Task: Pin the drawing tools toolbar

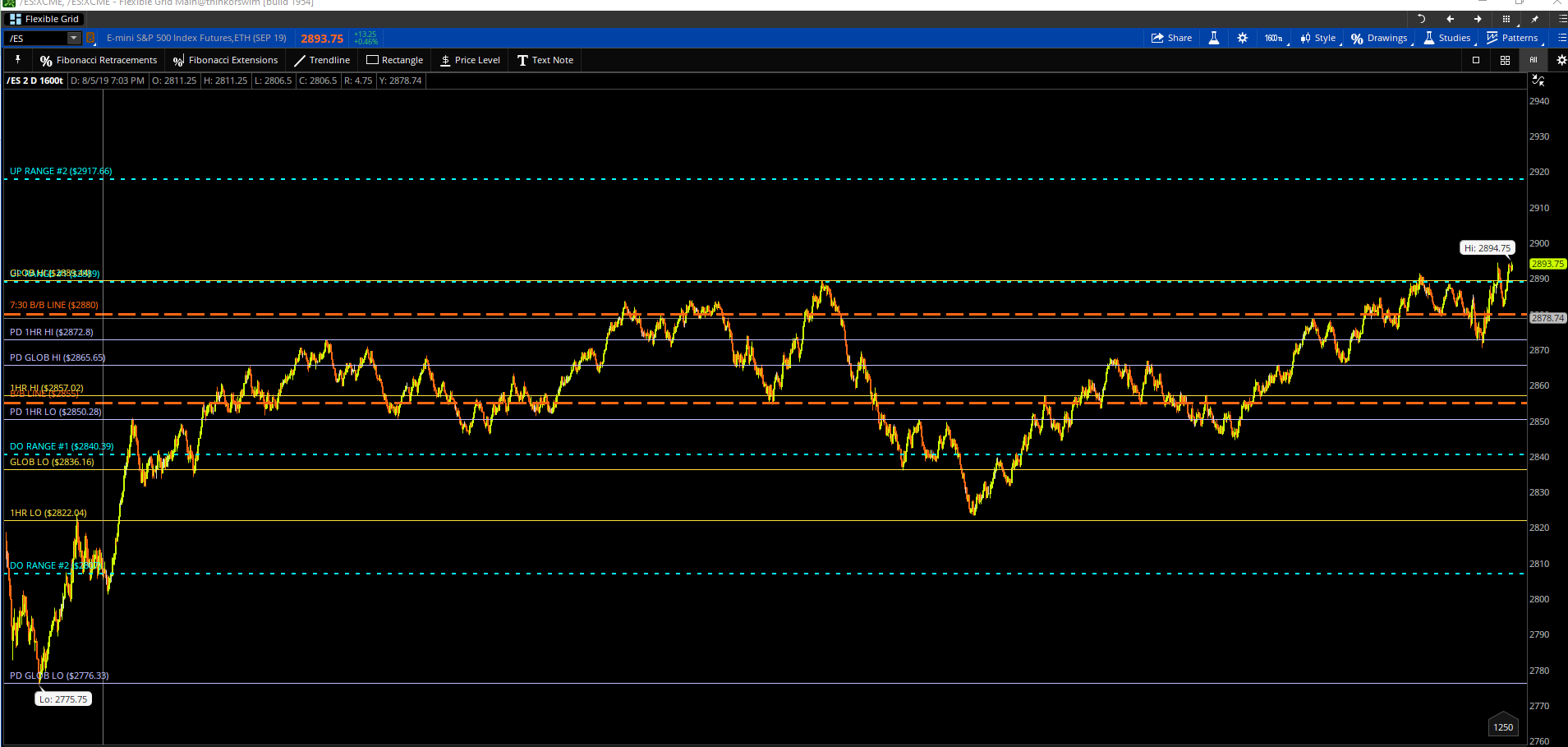Action: 17,60
